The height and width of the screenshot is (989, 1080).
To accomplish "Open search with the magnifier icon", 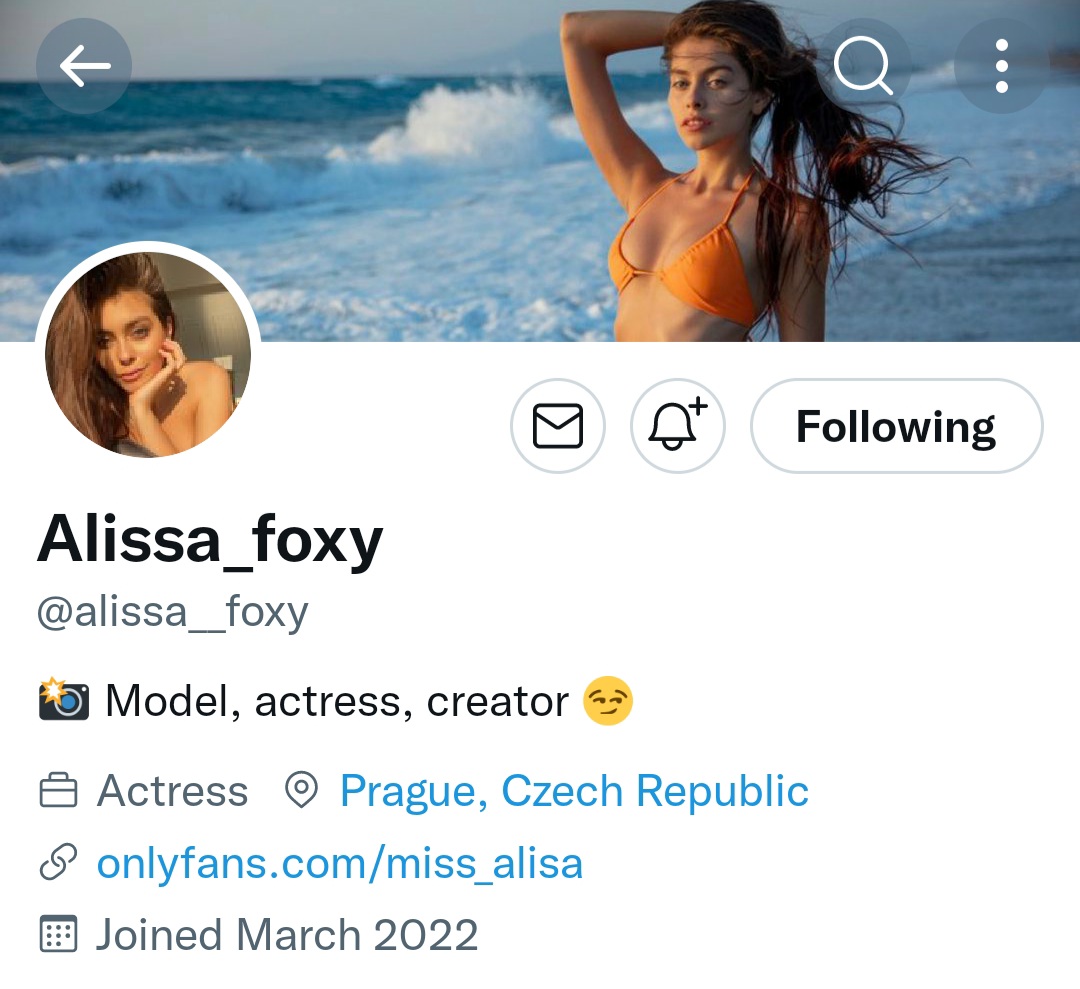I will click(x=863, y=66).
